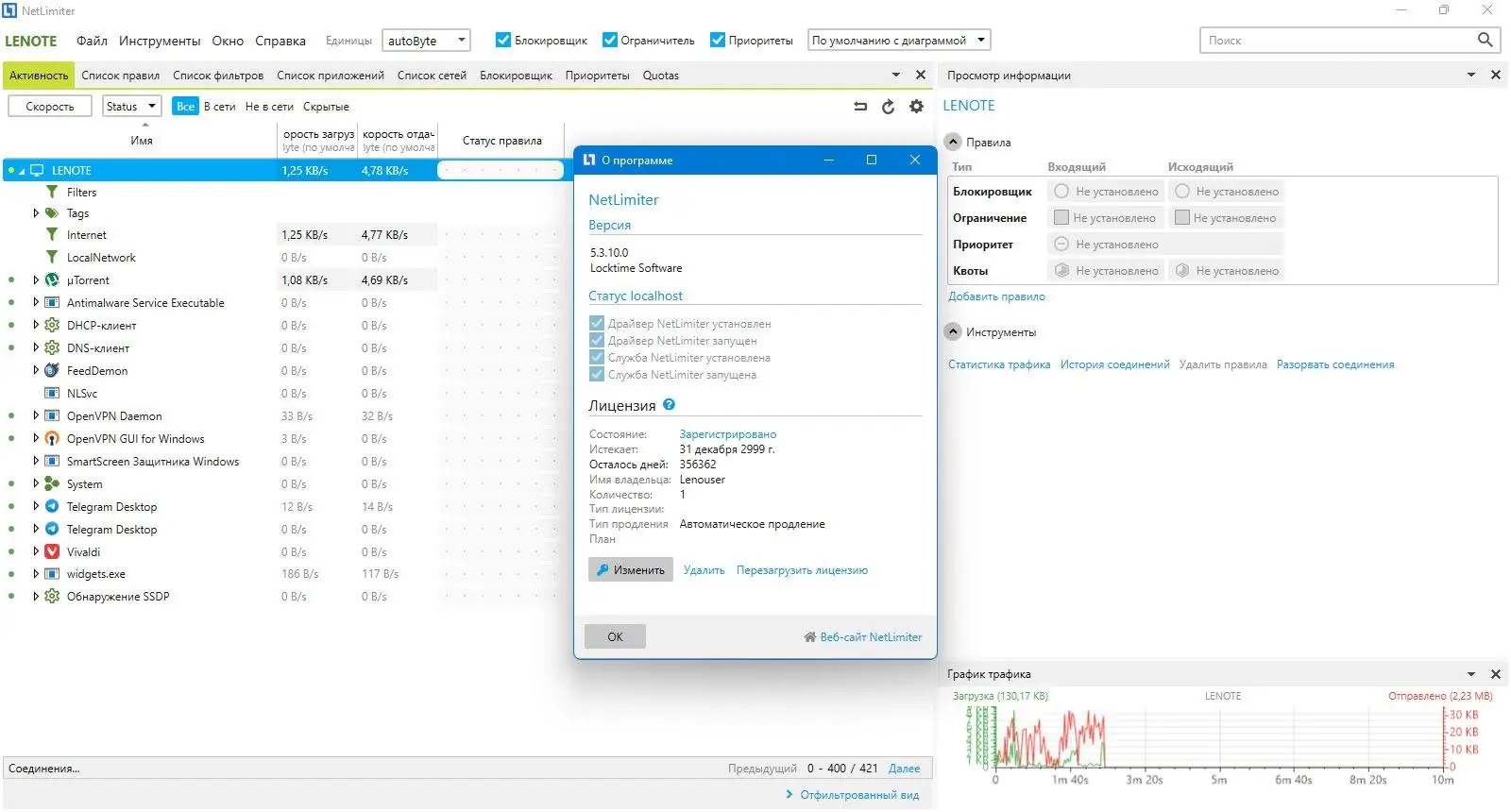Image resolution: width=1511 pixels, height=812 pixels.
Task: Check the incoming Ограничение checkbox
Action: point(1061,217)
